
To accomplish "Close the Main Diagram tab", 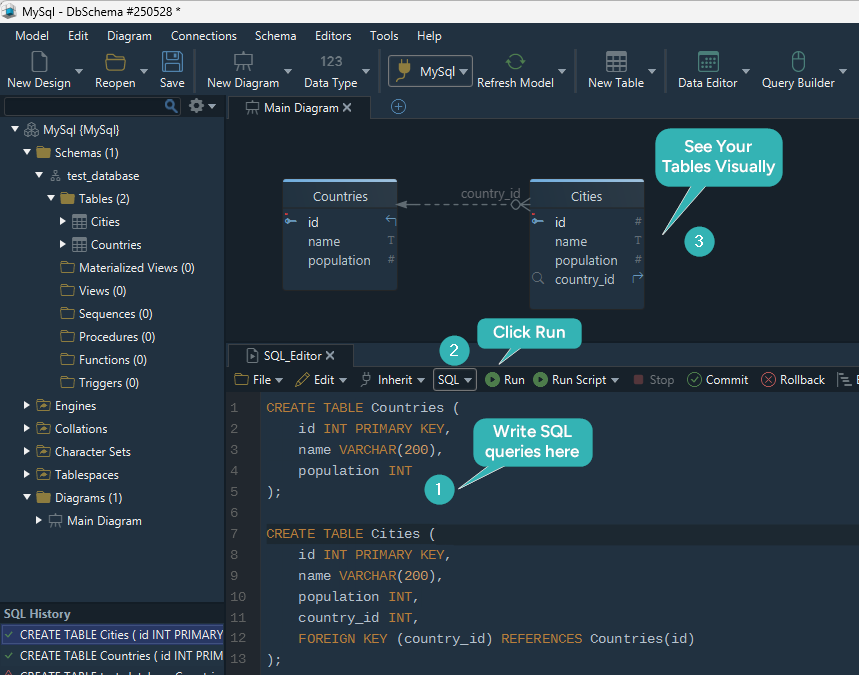I will click(347, 108).
